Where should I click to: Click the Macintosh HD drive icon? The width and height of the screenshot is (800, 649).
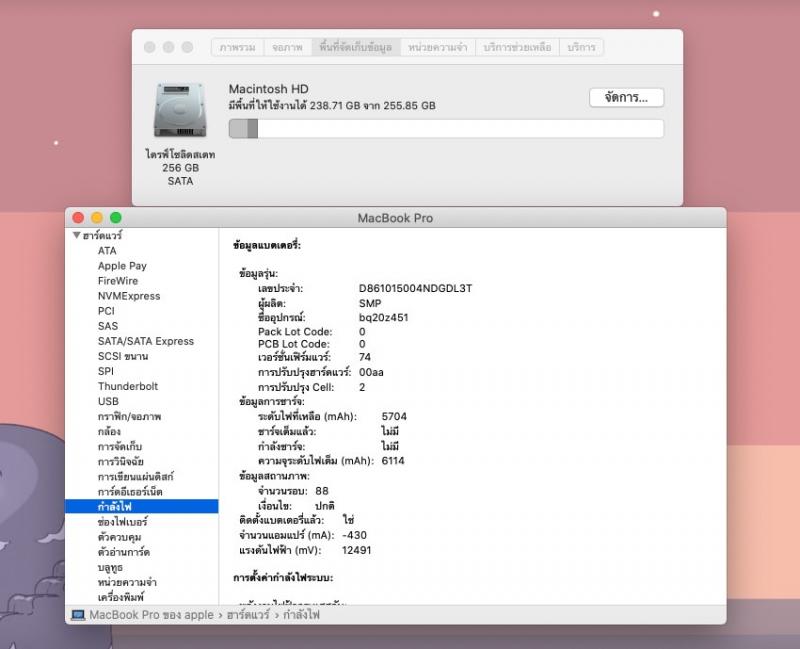[x=180, y=110]
